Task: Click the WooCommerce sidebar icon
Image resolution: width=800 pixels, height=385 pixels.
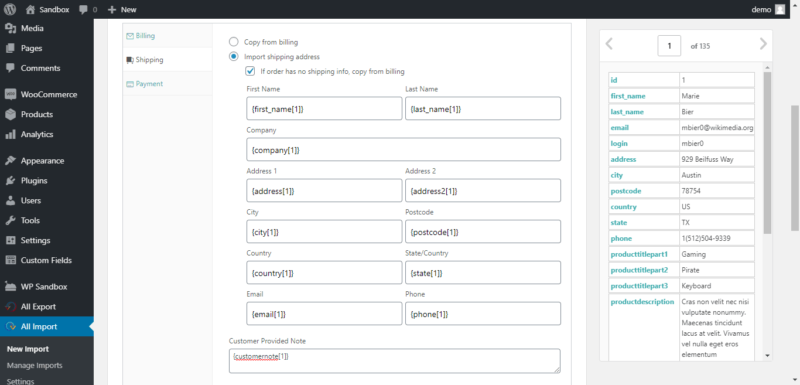Action: tap(10, 95)
